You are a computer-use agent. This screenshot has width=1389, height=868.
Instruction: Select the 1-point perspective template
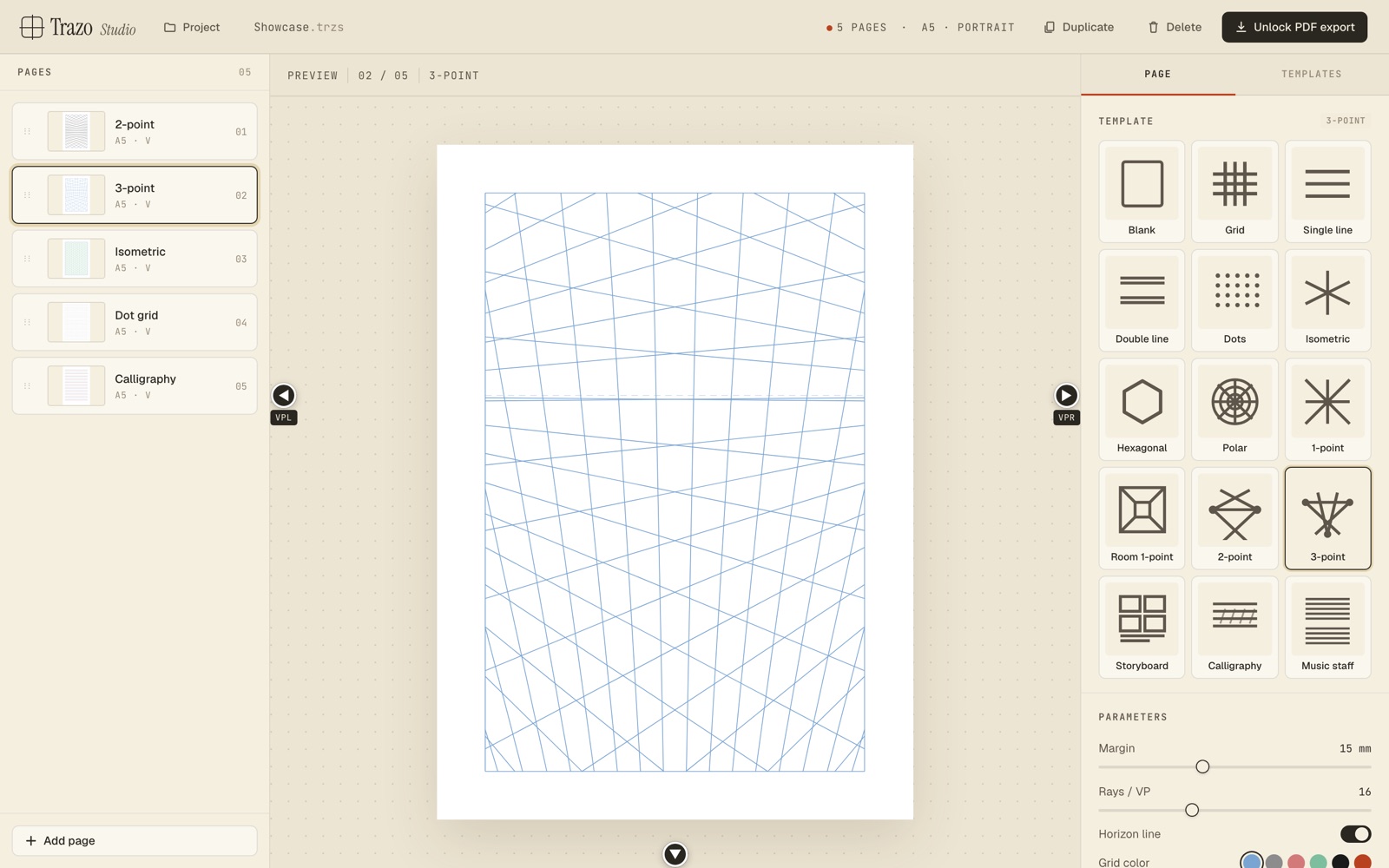tap(1327, 409)
